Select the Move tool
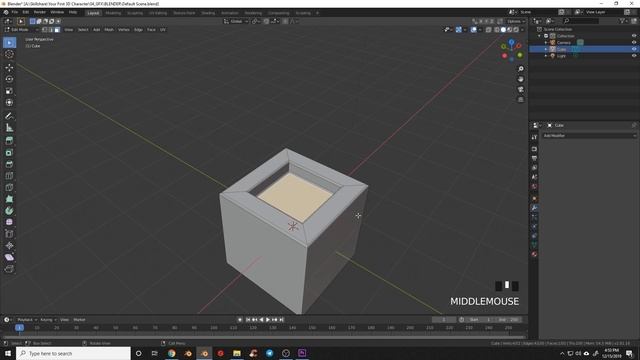This screenshot has width=640, height=360. point(9,67)
